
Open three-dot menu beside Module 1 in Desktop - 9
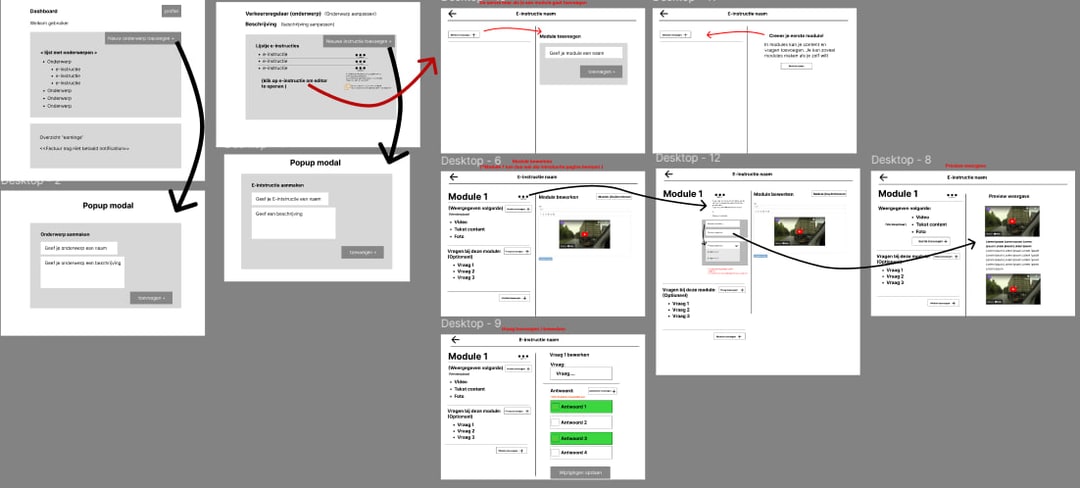coord(523,357)
